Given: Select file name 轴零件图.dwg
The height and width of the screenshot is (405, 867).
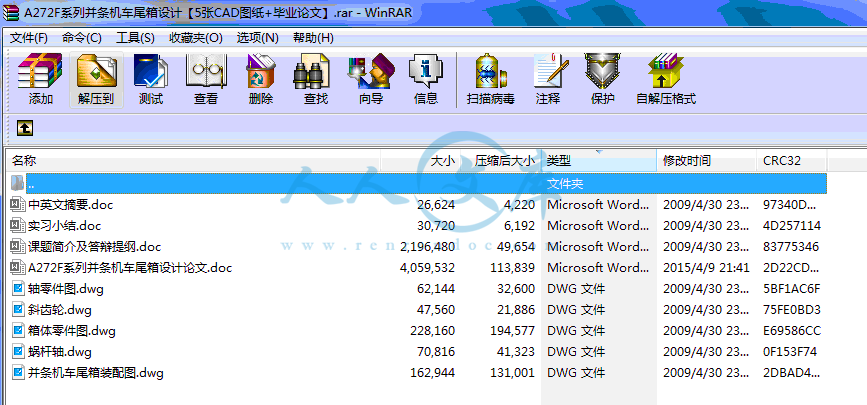Looking at the screenshot, I should pos(66,289).
